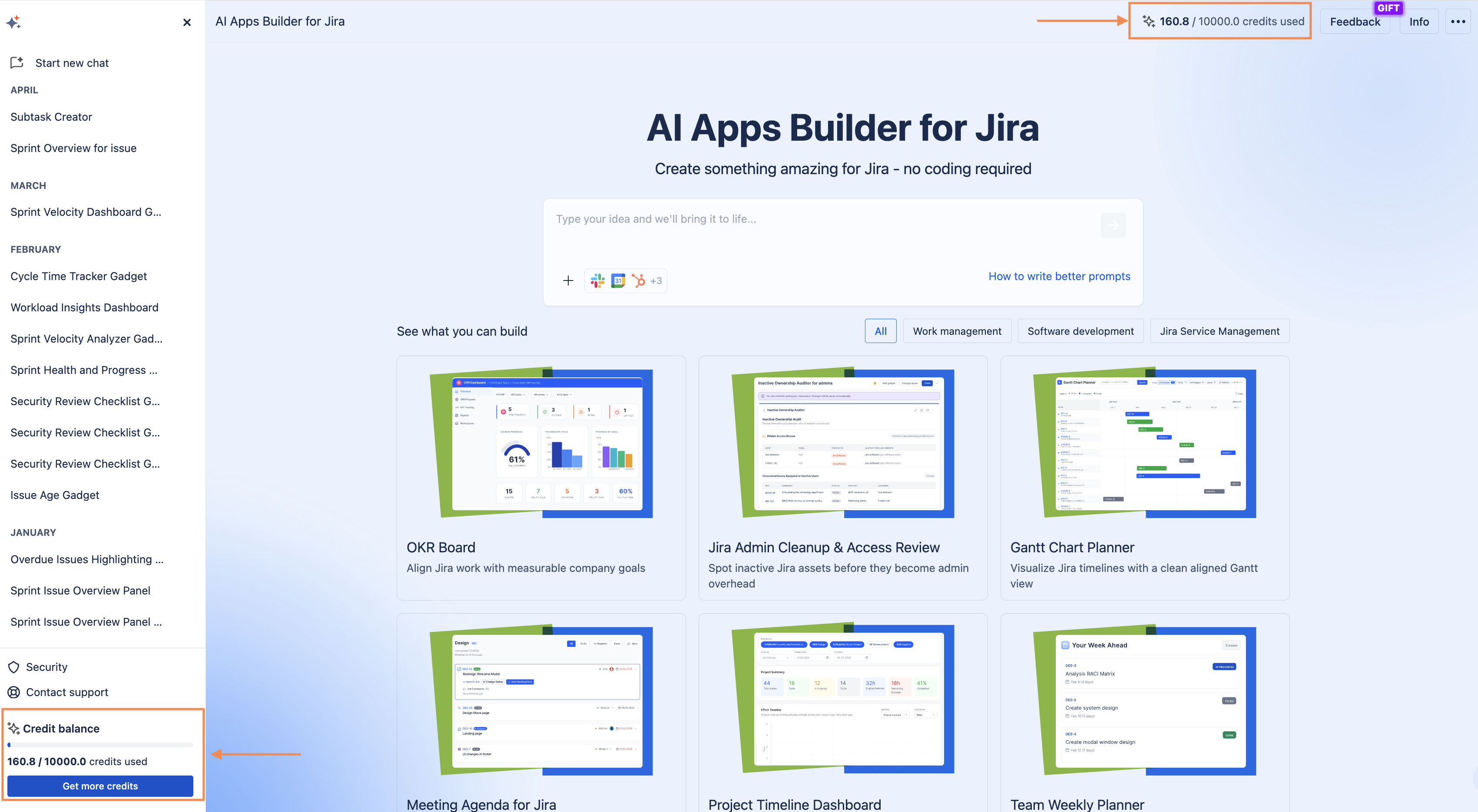Open the Info button
Image resolution: width=1478 pixels, height=812 pixels.
[1419, 22]
